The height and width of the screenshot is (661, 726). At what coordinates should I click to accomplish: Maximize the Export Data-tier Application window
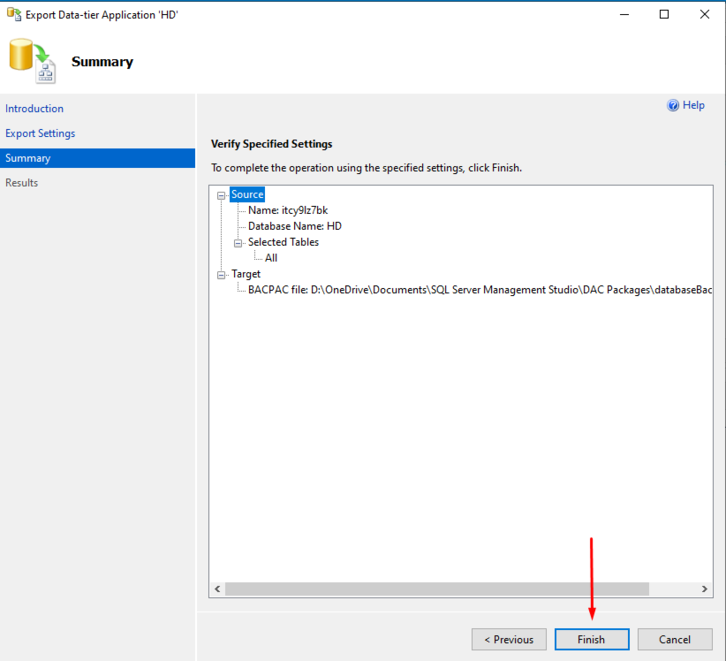(664, 14)
